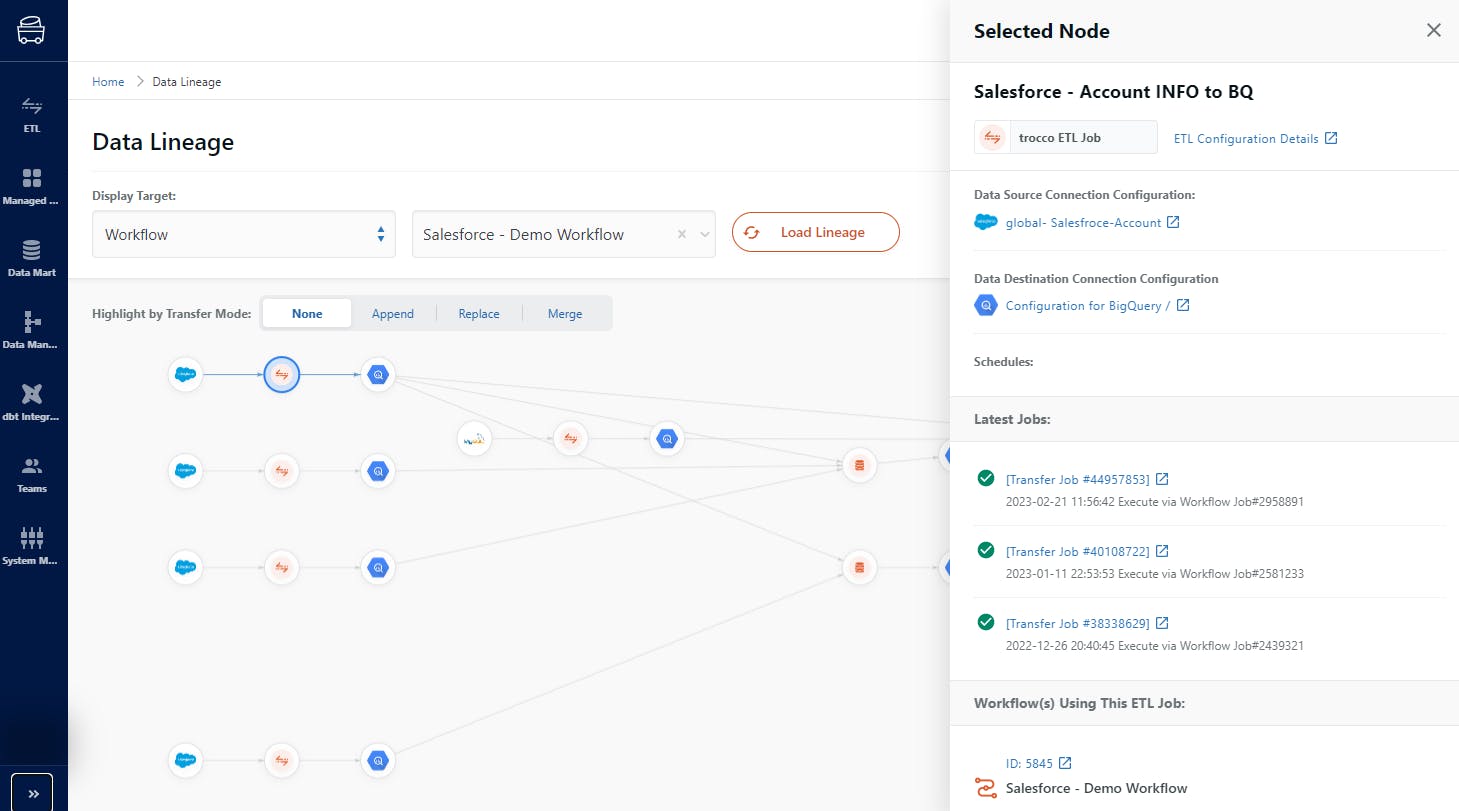Clear the Salesforce - Demo Workflow selection

coord(682,234)
